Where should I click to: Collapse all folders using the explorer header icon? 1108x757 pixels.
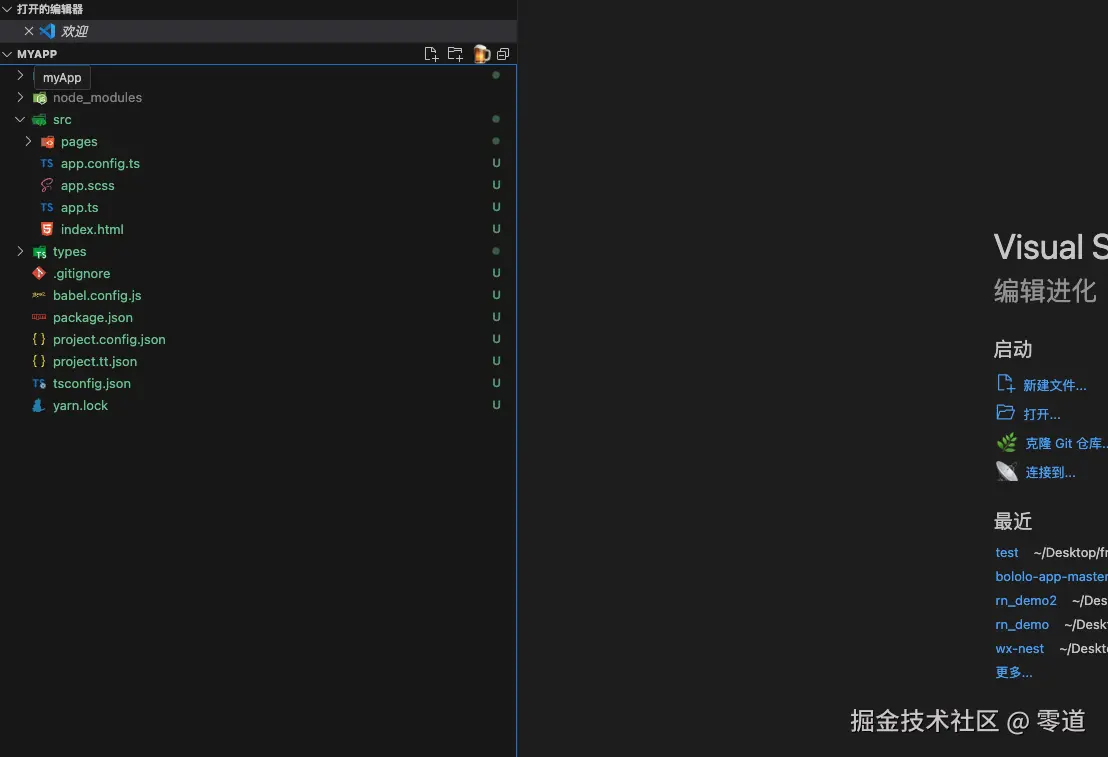pos(503,54)
